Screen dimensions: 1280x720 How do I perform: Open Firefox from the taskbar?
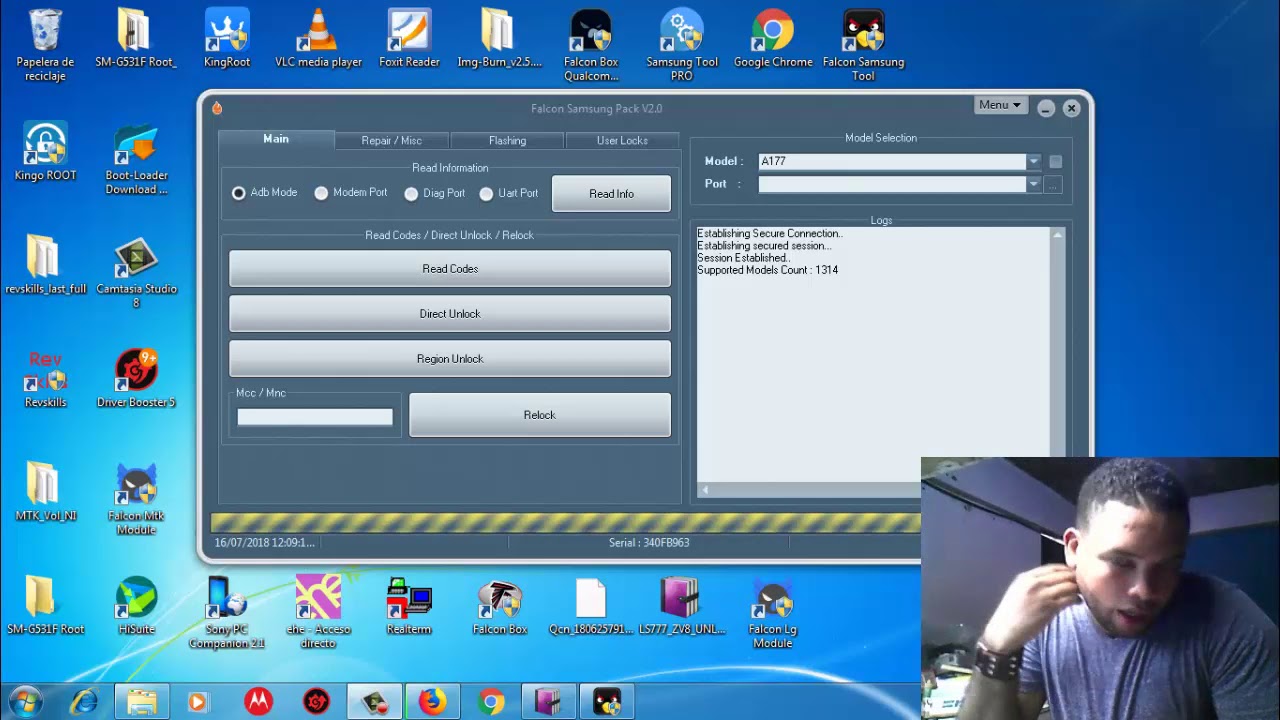click(432, 702)
